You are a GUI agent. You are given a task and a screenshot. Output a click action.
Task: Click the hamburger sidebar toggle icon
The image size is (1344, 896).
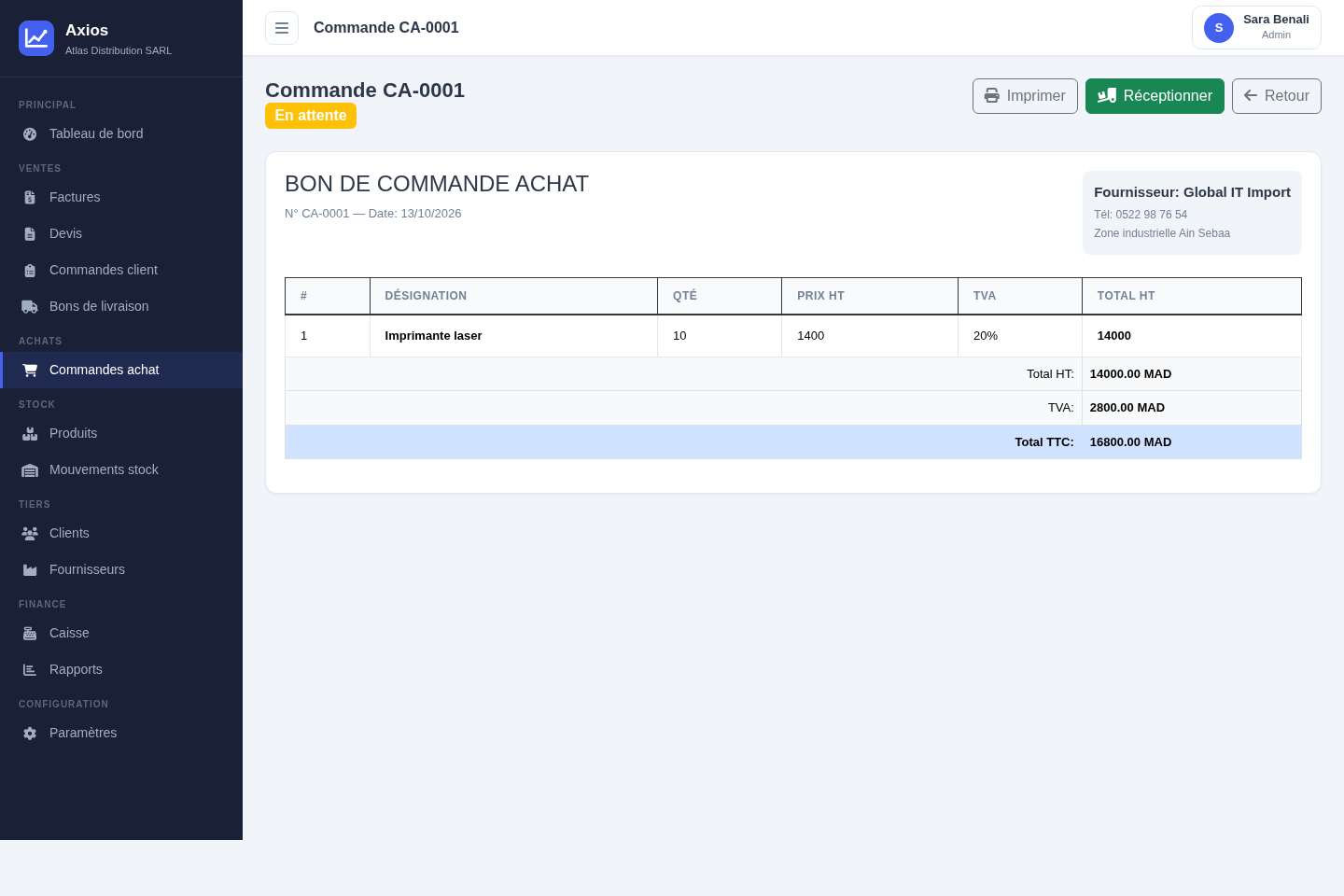tap(282, 28)
